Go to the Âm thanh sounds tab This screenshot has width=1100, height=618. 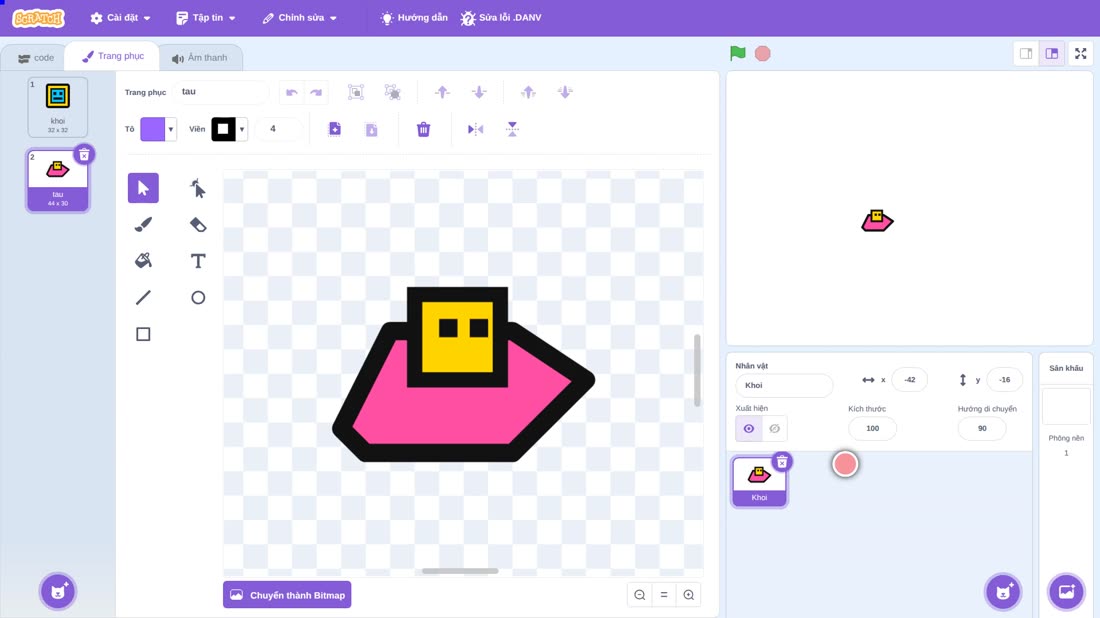200,58
